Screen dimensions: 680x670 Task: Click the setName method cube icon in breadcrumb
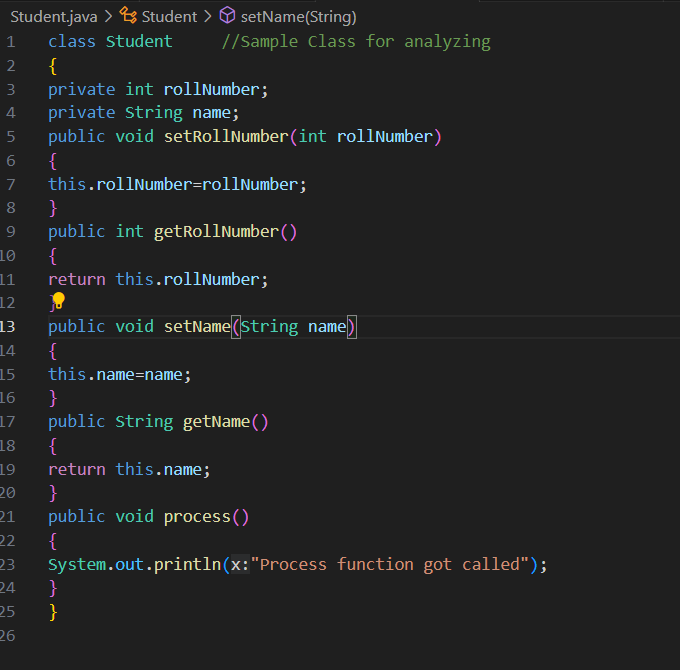(x=227, y=16)
